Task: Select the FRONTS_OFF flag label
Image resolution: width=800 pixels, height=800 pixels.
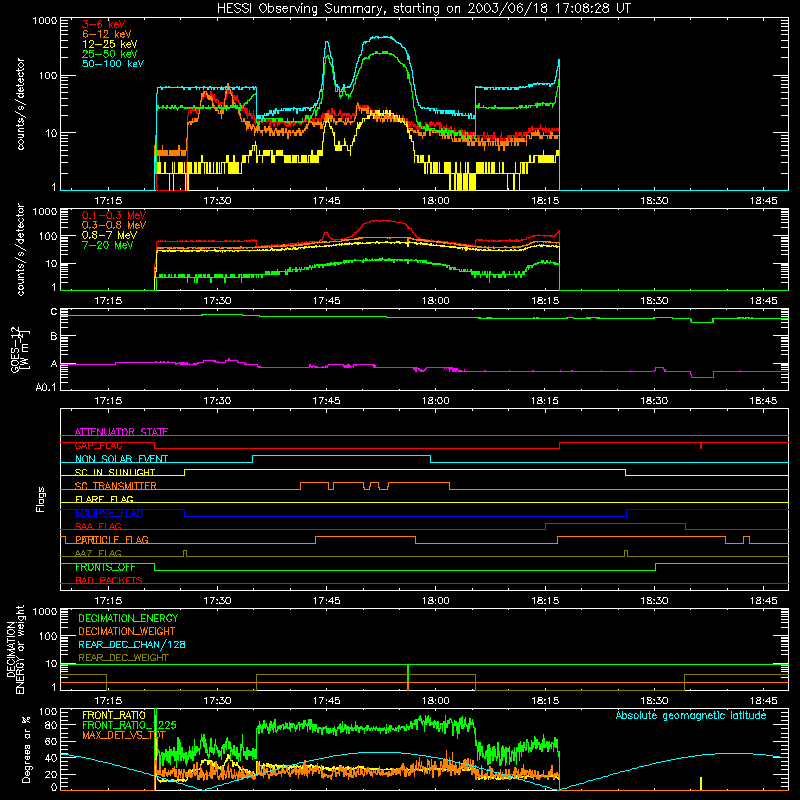Action: (x=105, y=567)
